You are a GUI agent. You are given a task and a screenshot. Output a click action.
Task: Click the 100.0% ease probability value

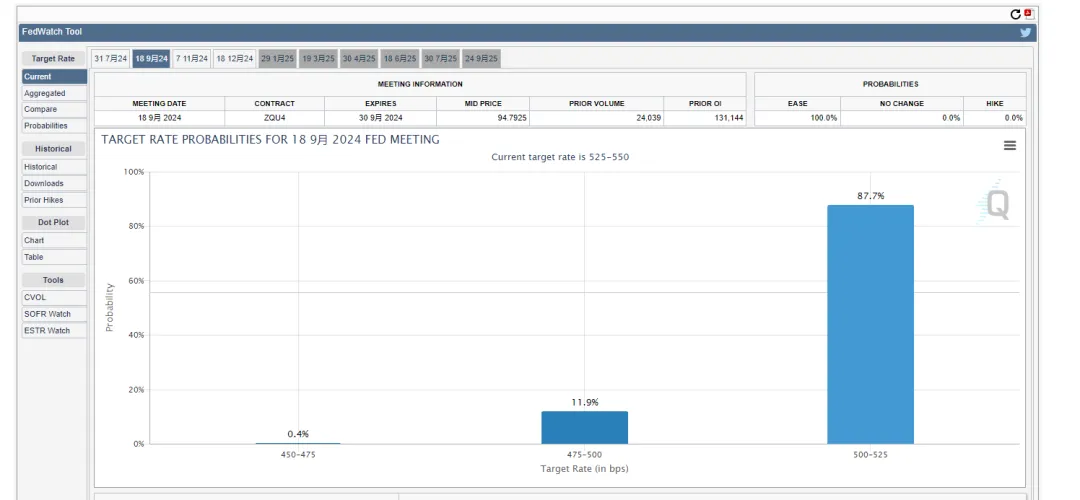click(x=824, y=118)
